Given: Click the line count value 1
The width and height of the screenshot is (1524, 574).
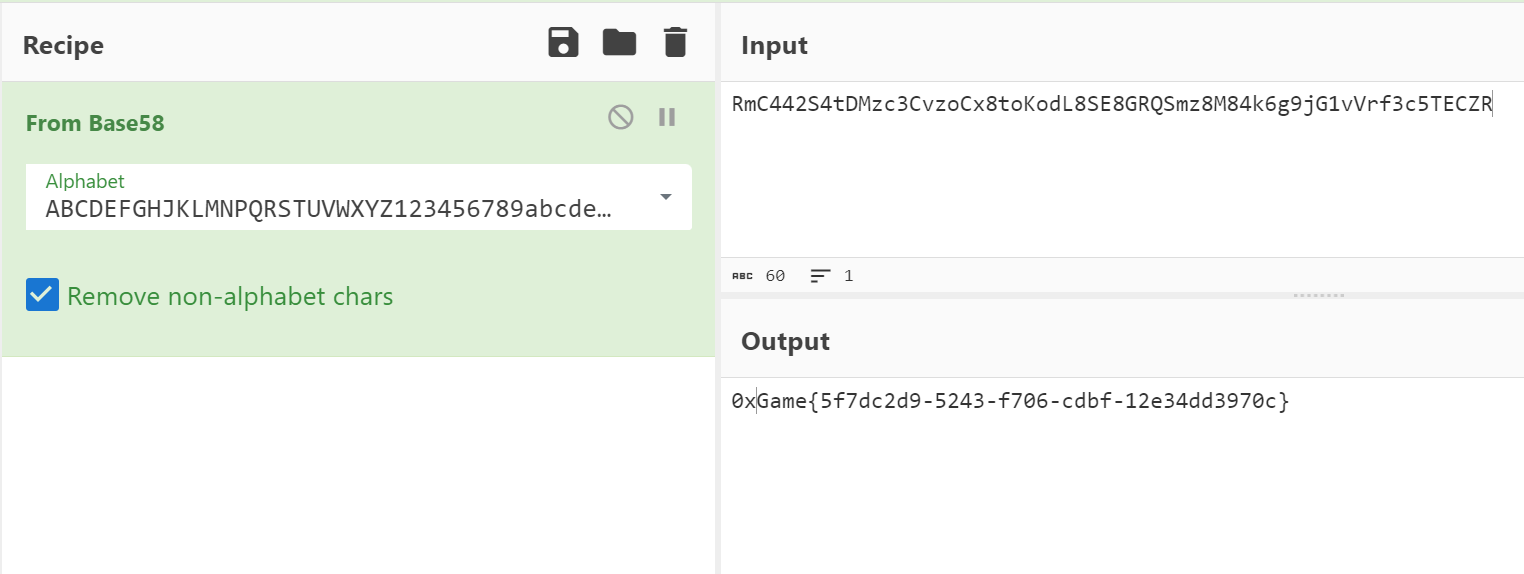Looking at the screenshot, I should 848,275.
